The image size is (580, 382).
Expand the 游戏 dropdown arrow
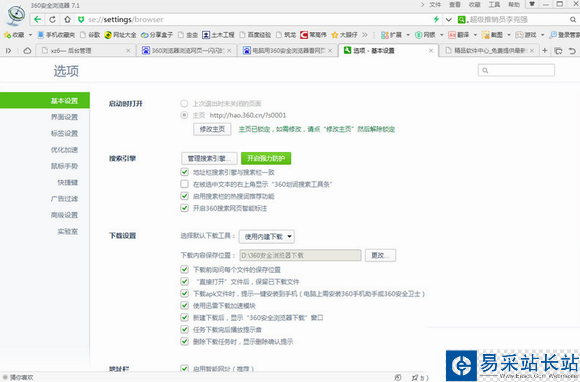point(543,35)
